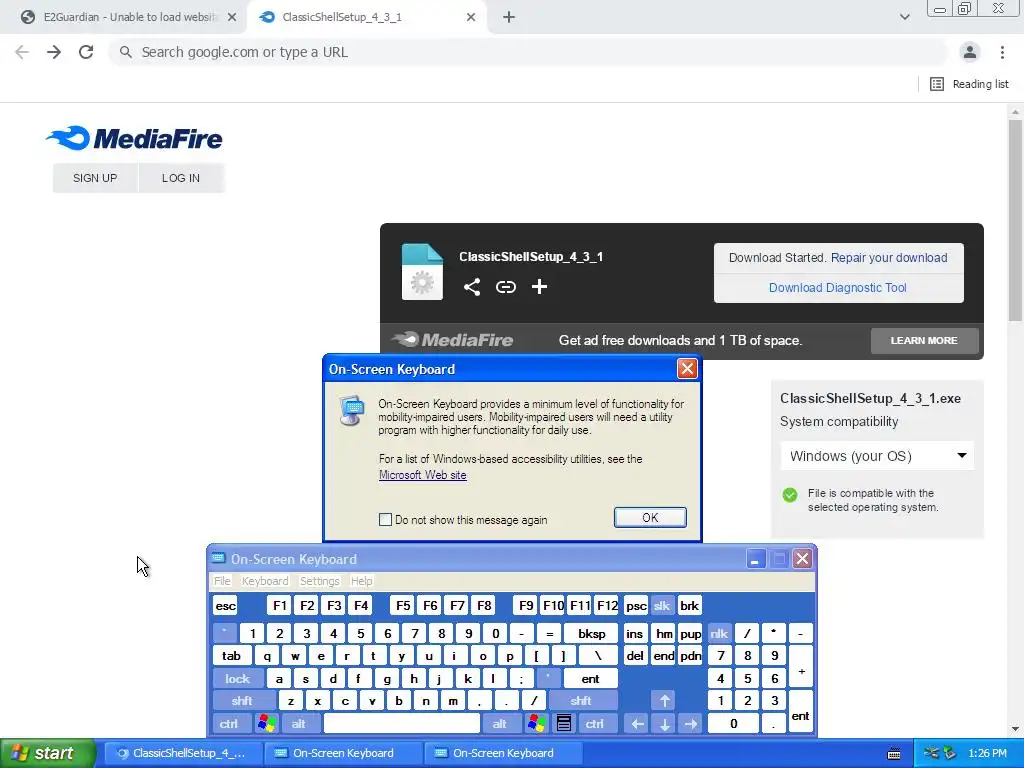Toggle the right alt key
This screenshot has width=1024, height=768.
tap(500, 724)
